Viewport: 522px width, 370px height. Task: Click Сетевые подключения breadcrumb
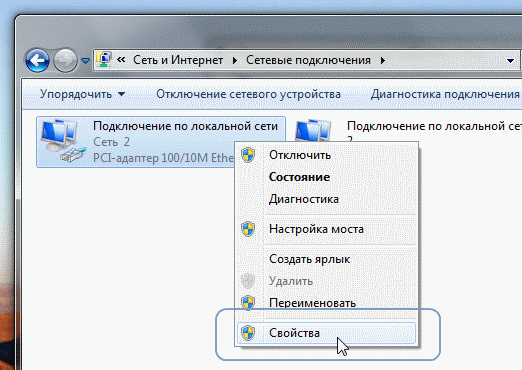click(308, 60)
